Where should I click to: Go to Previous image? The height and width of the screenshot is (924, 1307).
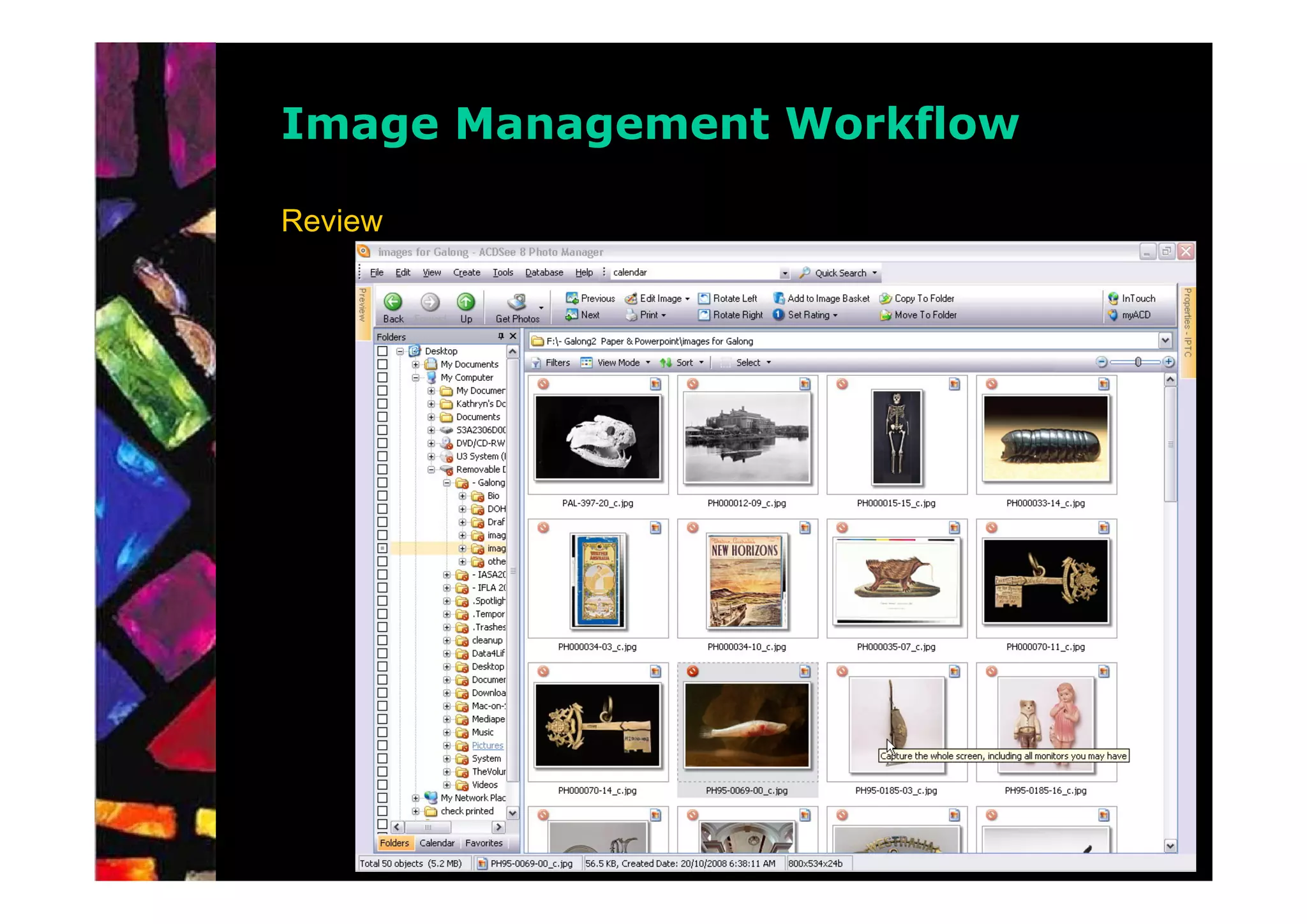[590, 298]
